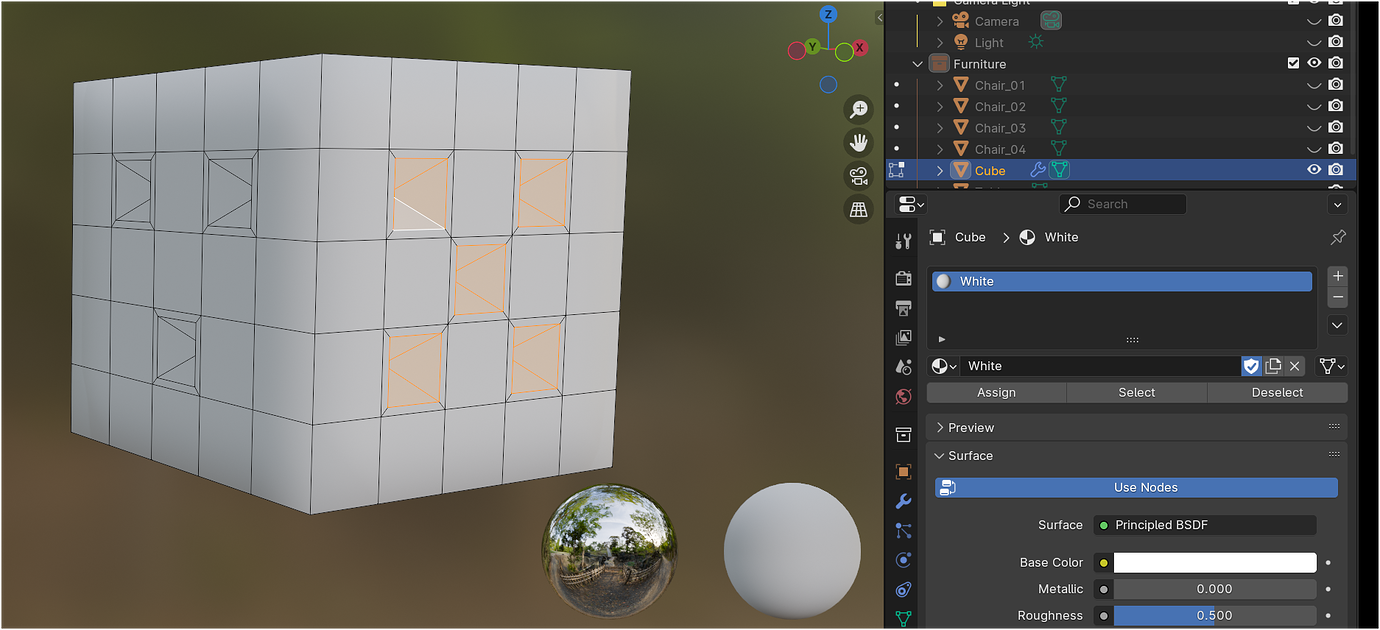Open material slot specials dropdown arrow

click(x=1337, y=325)
